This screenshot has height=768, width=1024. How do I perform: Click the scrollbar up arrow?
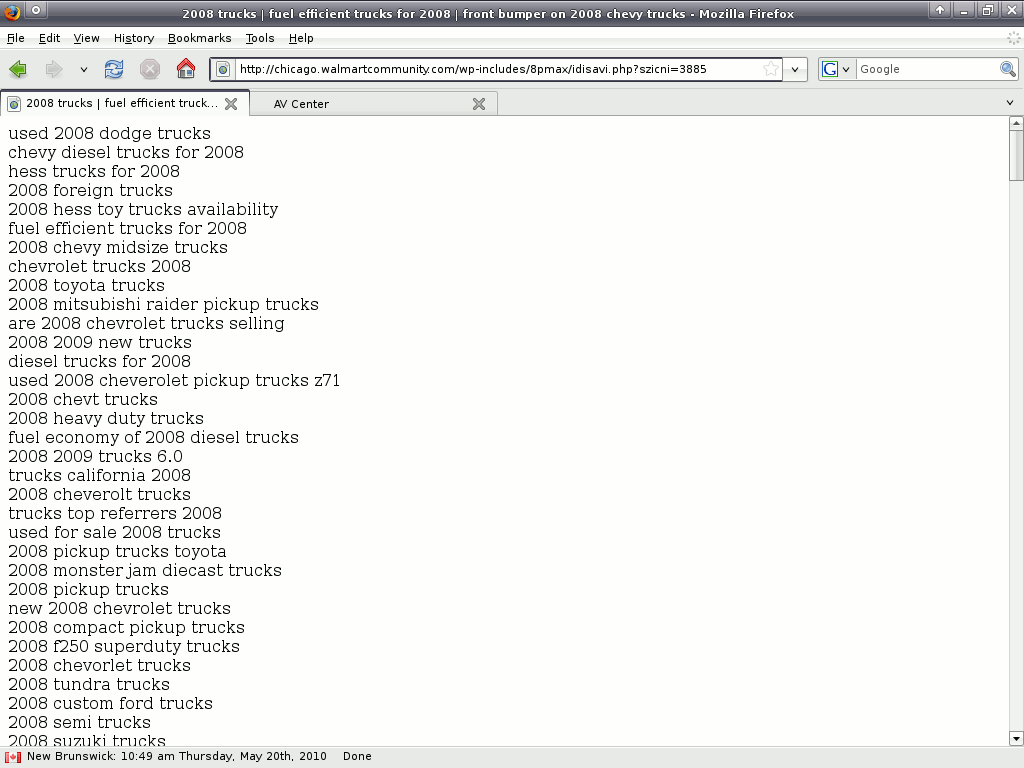[1016, 123]
